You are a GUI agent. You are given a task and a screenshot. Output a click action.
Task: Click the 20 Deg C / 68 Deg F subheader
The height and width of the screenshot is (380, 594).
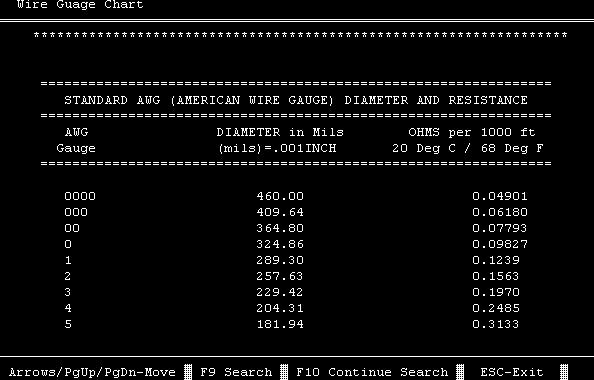[x=467, y=148]
